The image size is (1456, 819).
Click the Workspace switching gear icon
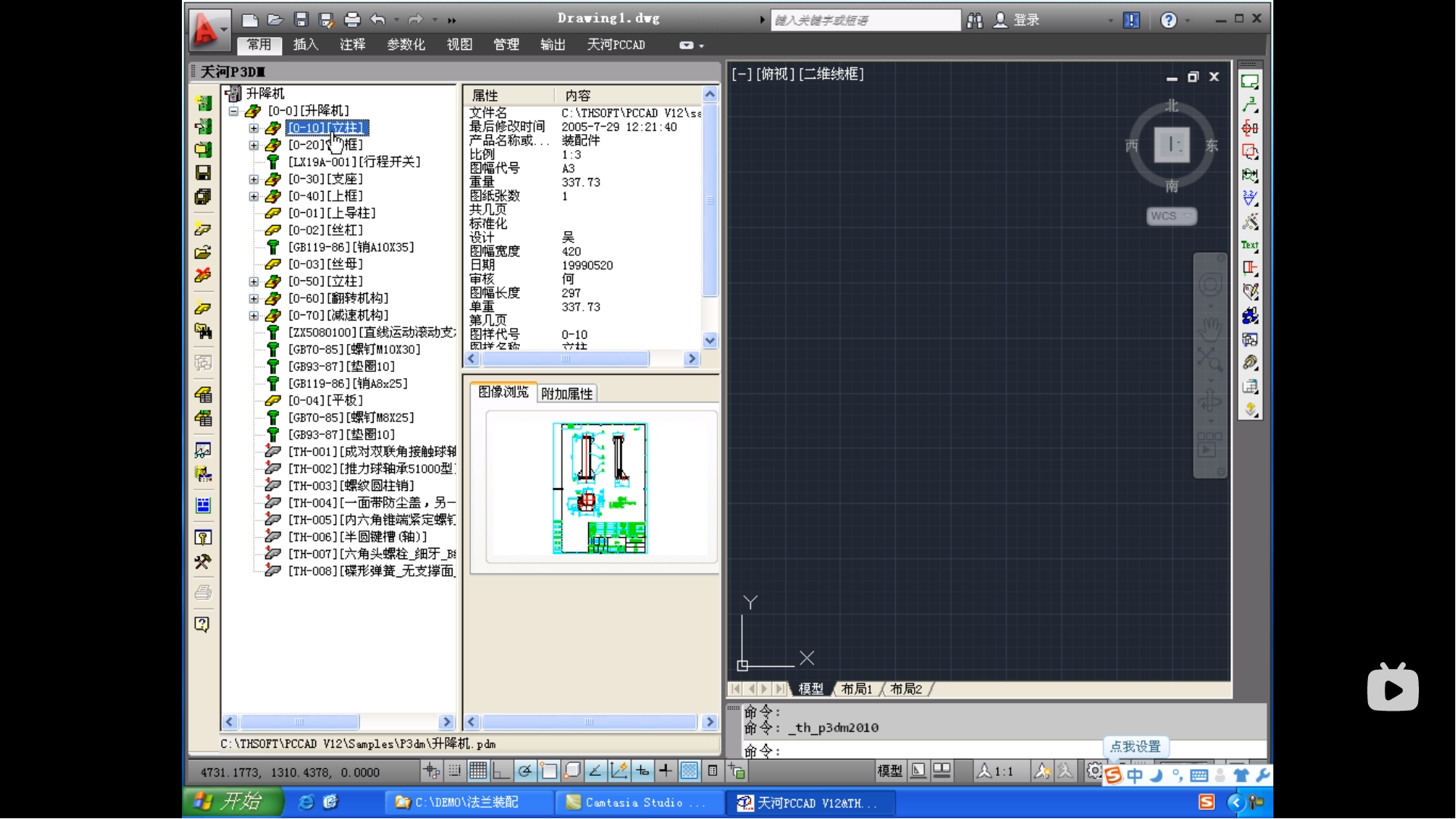tap(1094, 771)
